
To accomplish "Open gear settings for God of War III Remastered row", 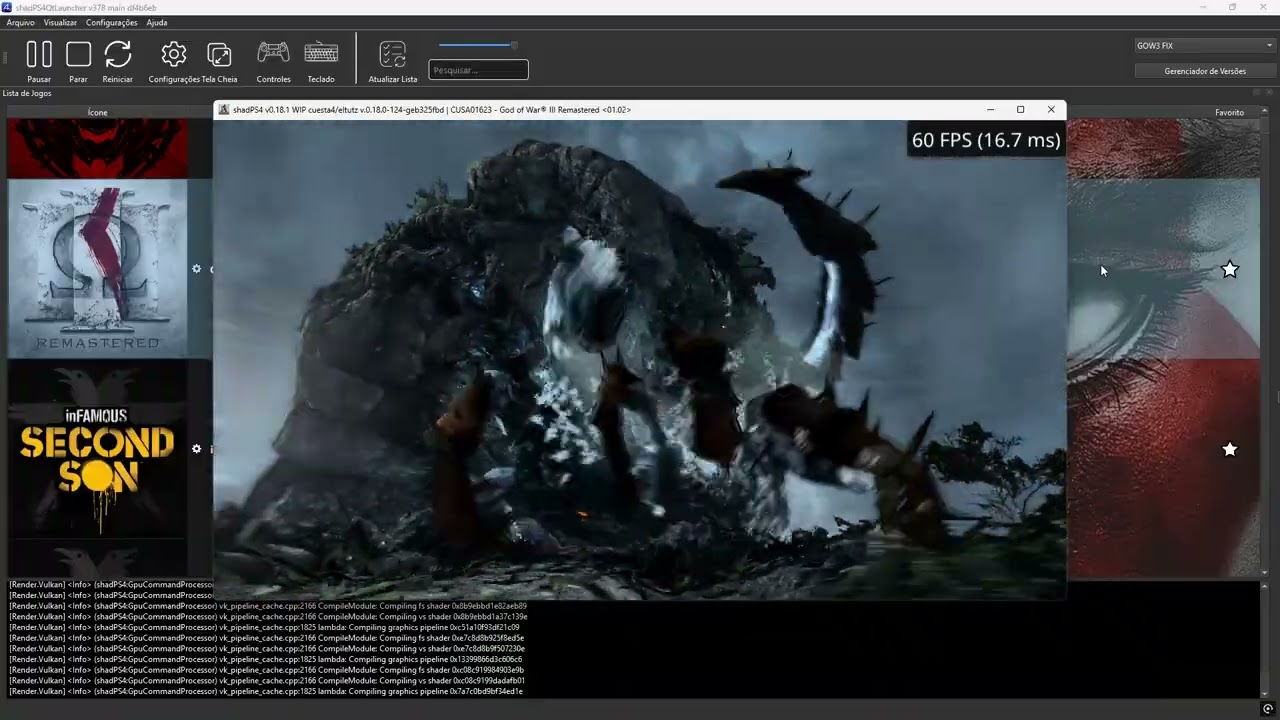I will (x=196, y=269).
